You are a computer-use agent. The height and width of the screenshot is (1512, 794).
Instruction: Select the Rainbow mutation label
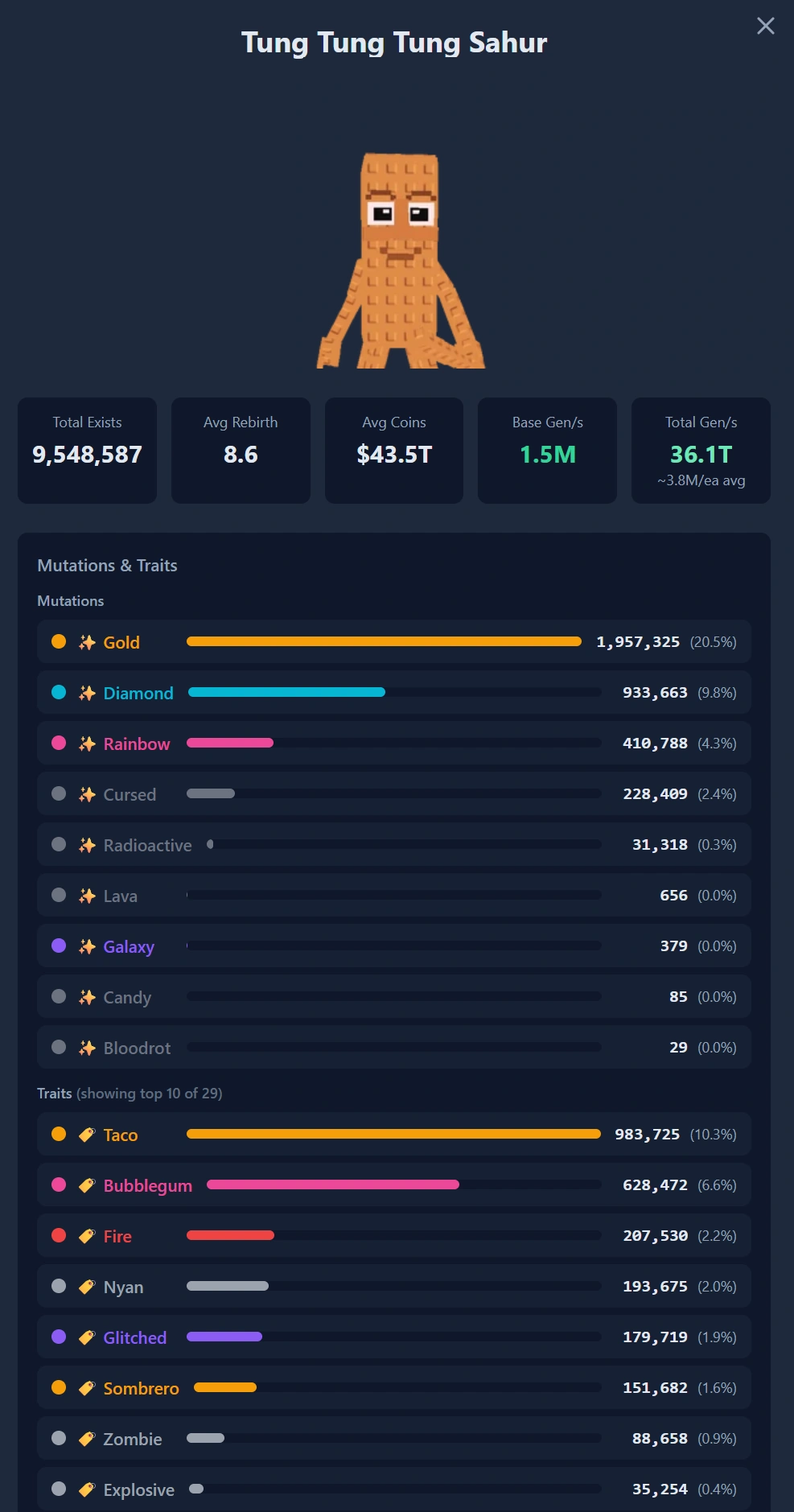[137, 744]
